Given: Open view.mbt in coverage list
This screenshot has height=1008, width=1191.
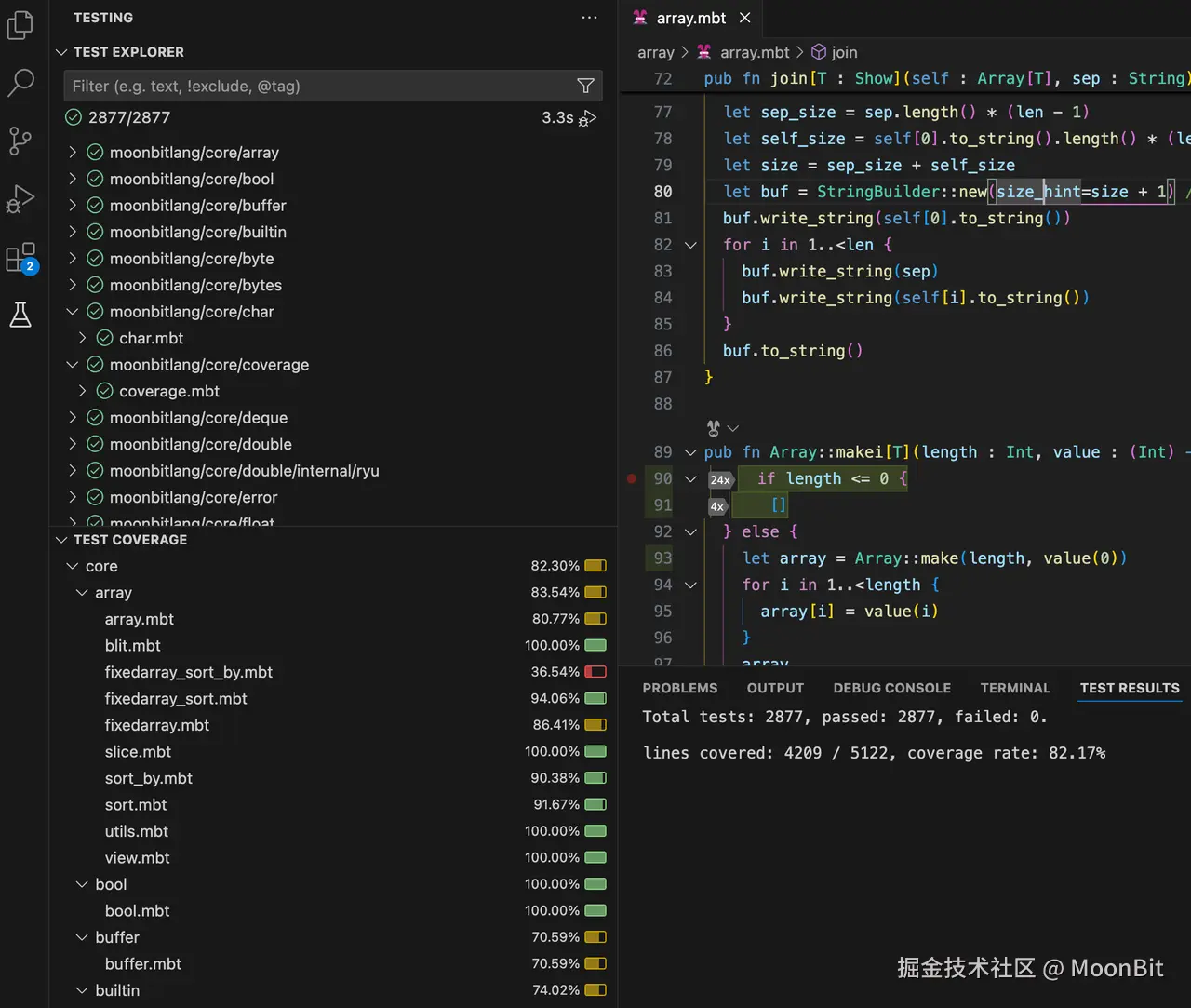Looking at the screenshot, I should click(138, 857).
